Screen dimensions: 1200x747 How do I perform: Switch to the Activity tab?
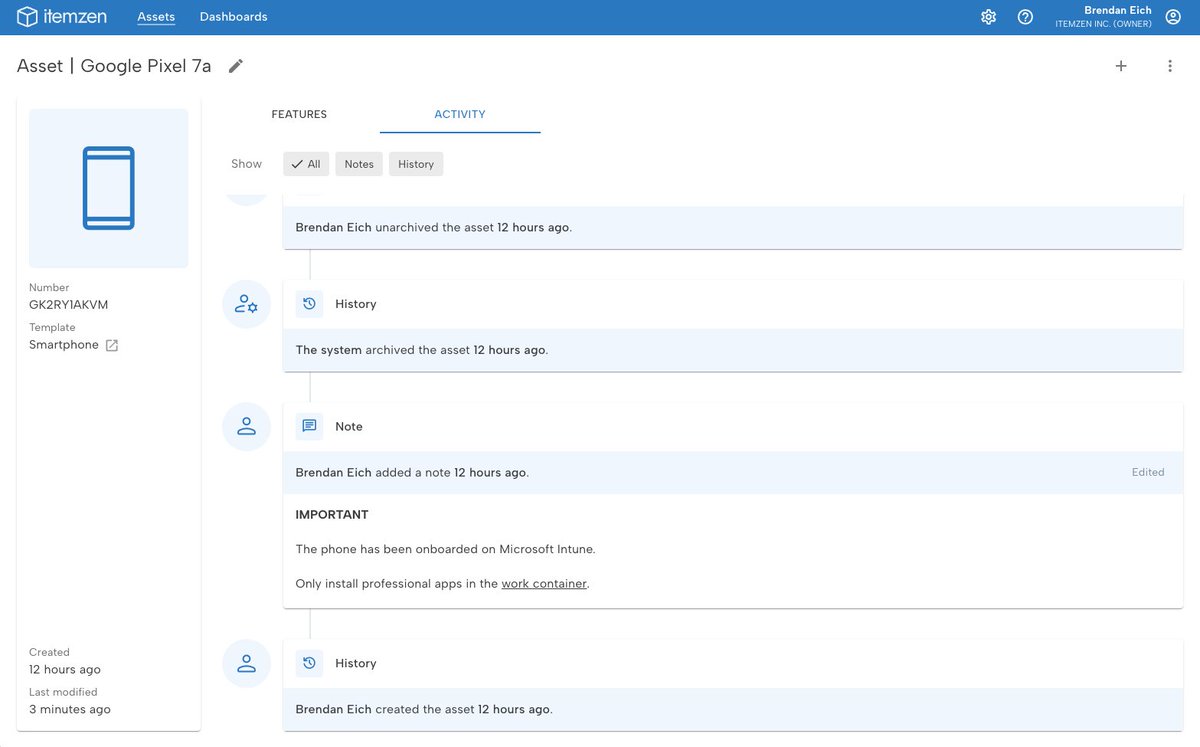click(460, 114)
